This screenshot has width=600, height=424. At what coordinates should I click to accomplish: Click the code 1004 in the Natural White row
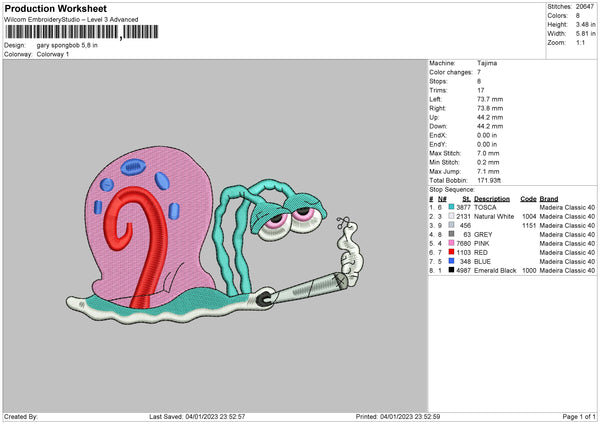(x=529, y=216)
